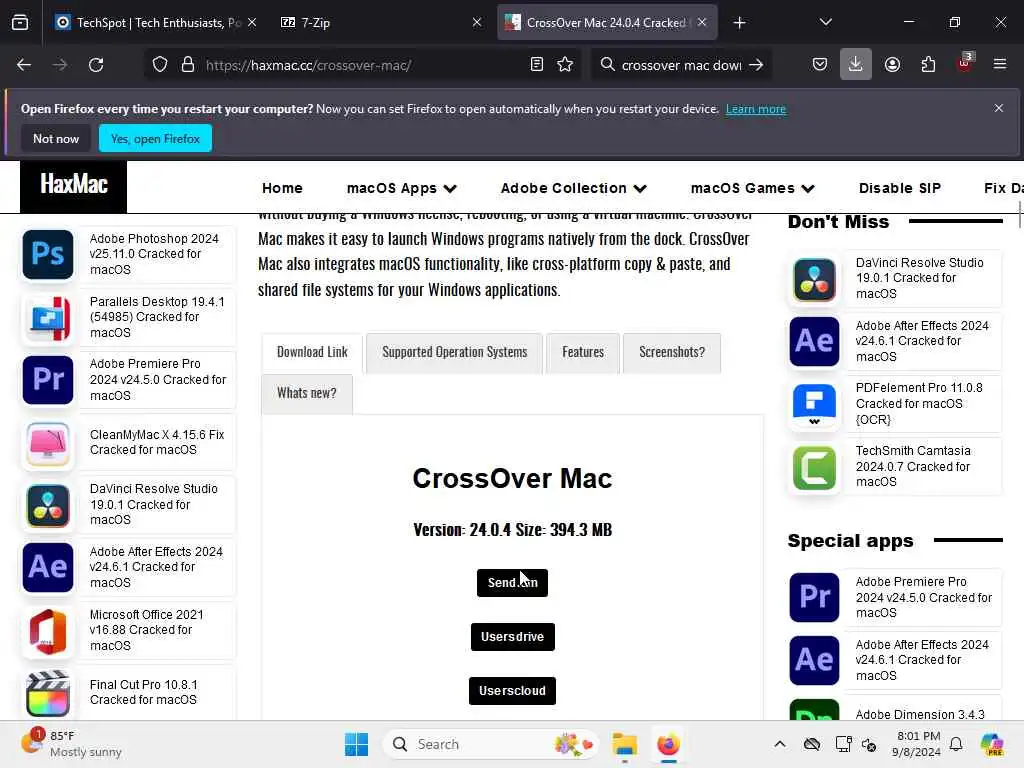The image size is (1024, 768).
Task: Open weather widget showing 85°F
Action: 72,744
